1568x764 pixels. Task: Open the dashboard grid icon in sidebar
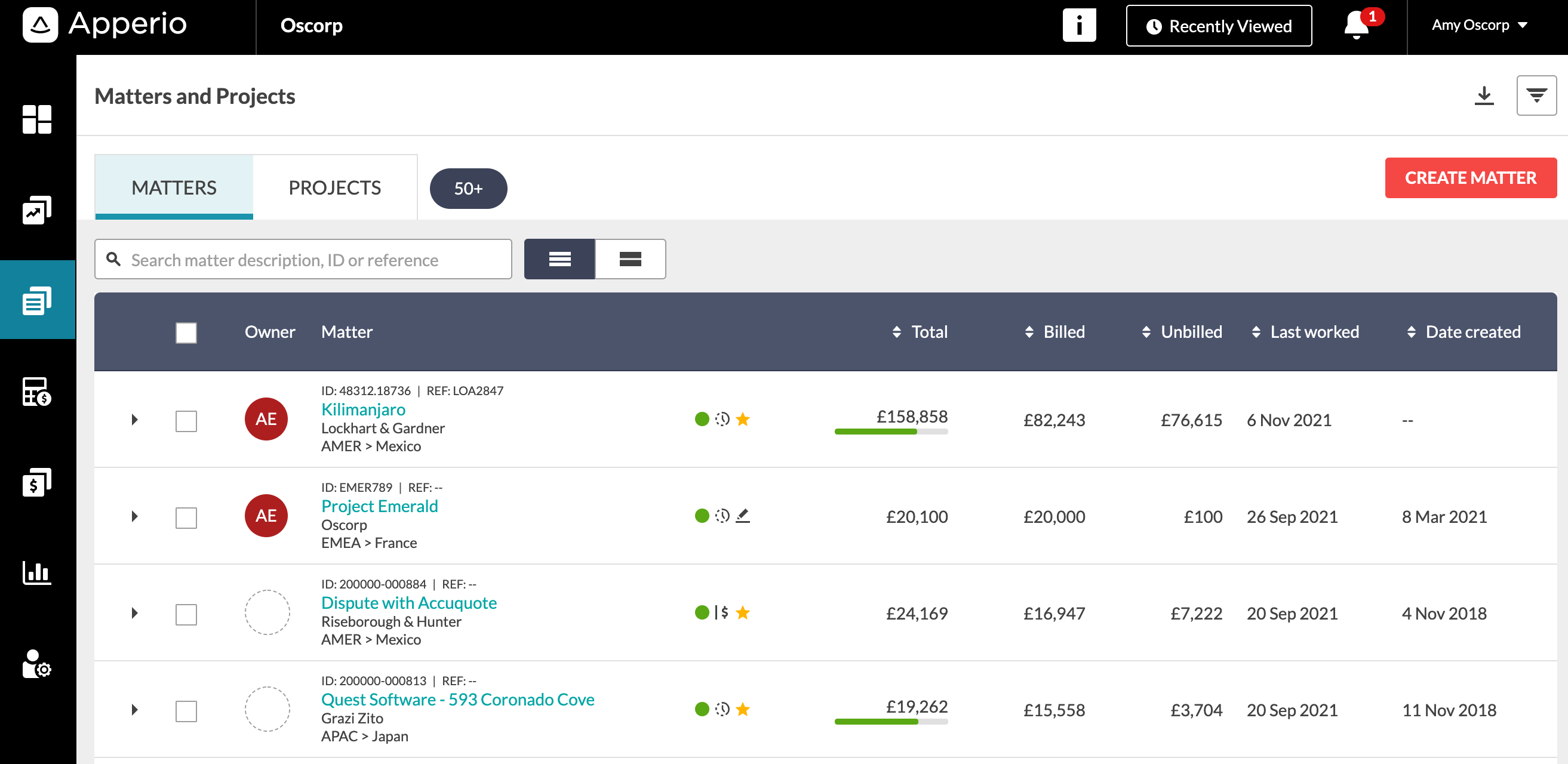pos(37,119)
